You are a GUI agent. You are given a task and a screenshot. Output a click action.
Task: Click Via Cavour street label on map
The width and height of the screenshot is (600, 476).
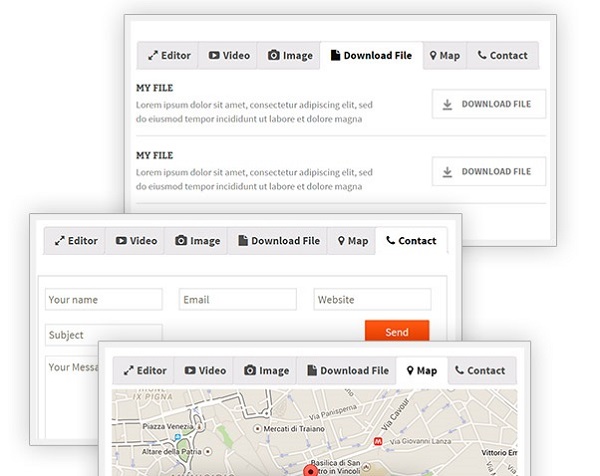(395, 414)
